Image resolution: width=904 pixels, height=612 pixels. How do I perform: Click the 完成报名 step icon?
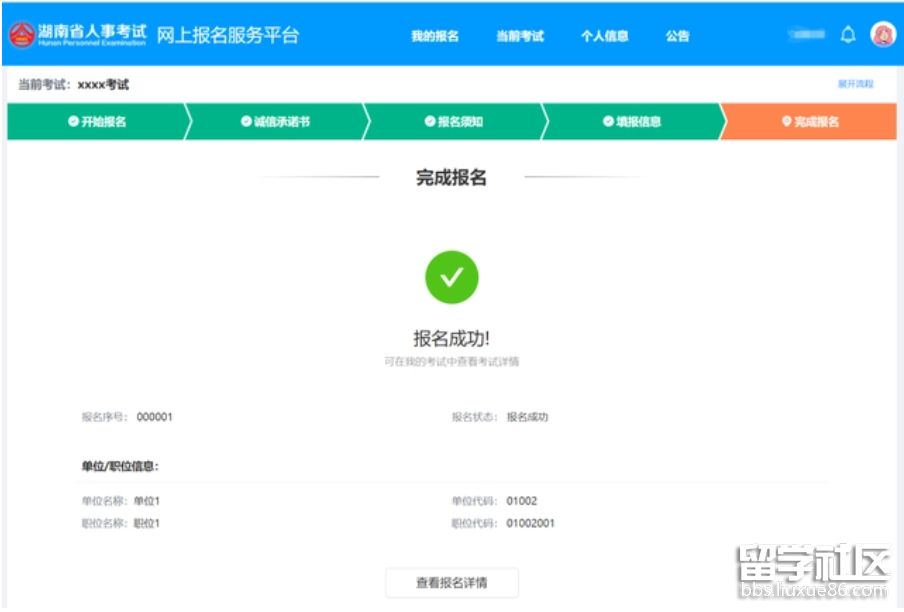tap(786, 122)
